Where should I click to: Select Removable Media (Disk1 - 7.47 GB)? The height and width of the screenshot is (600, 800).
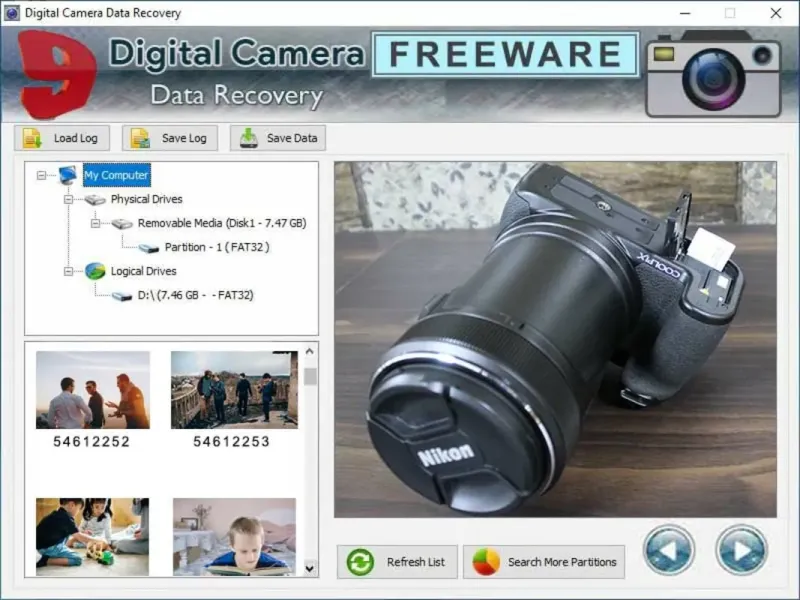[x=222, y=223]
